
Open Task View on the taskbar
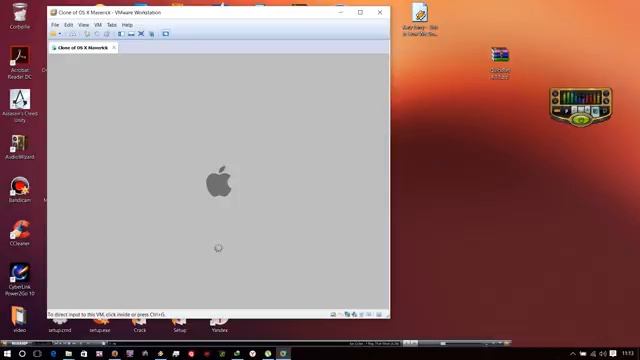37,353
